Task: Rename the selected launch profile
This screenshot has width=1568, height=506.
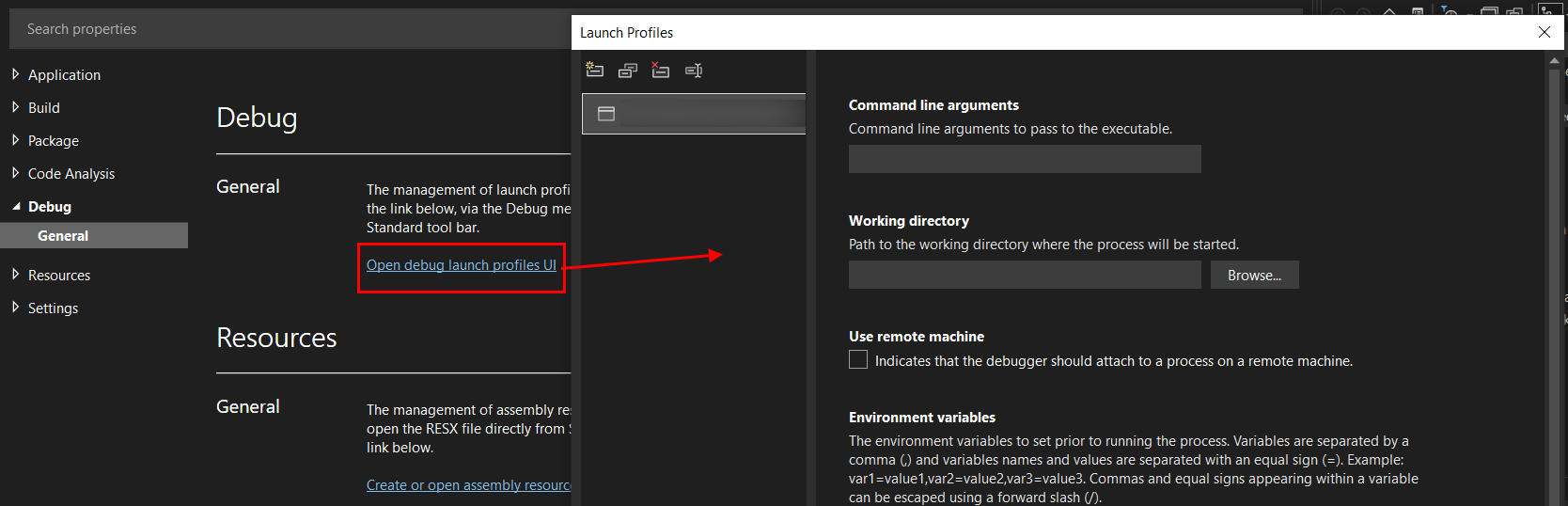Action: point(694,71)
